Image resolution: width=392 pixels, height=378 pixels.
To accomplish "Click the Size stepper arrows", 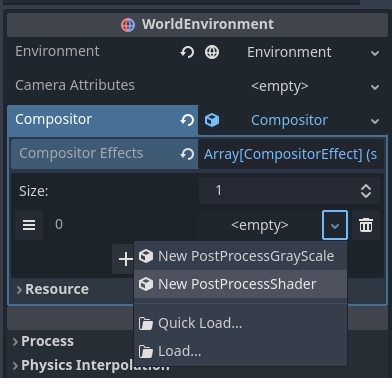I will pyautogui.click(x=366, y=191).
